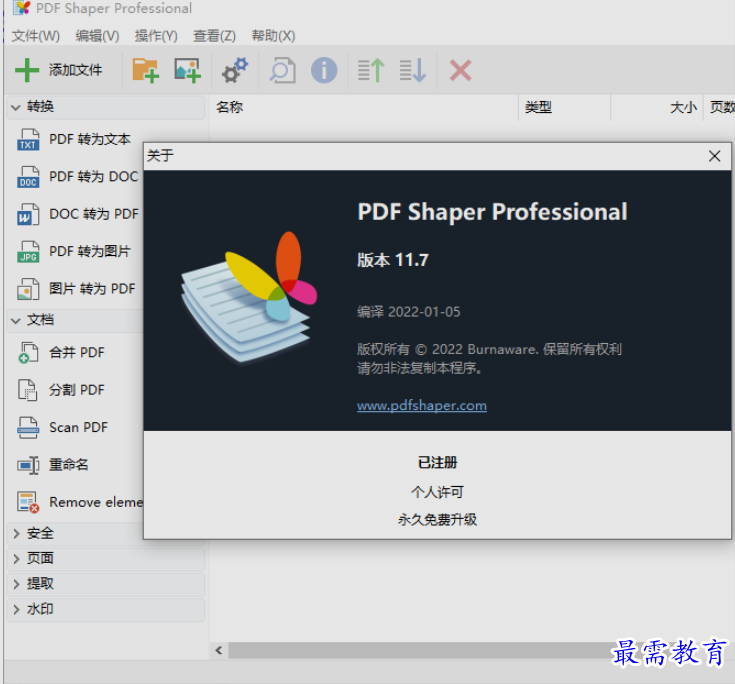The width and height of the screenshot is (735, 684).
Task: Click the 已注册 status text
Action: point(437,463)
